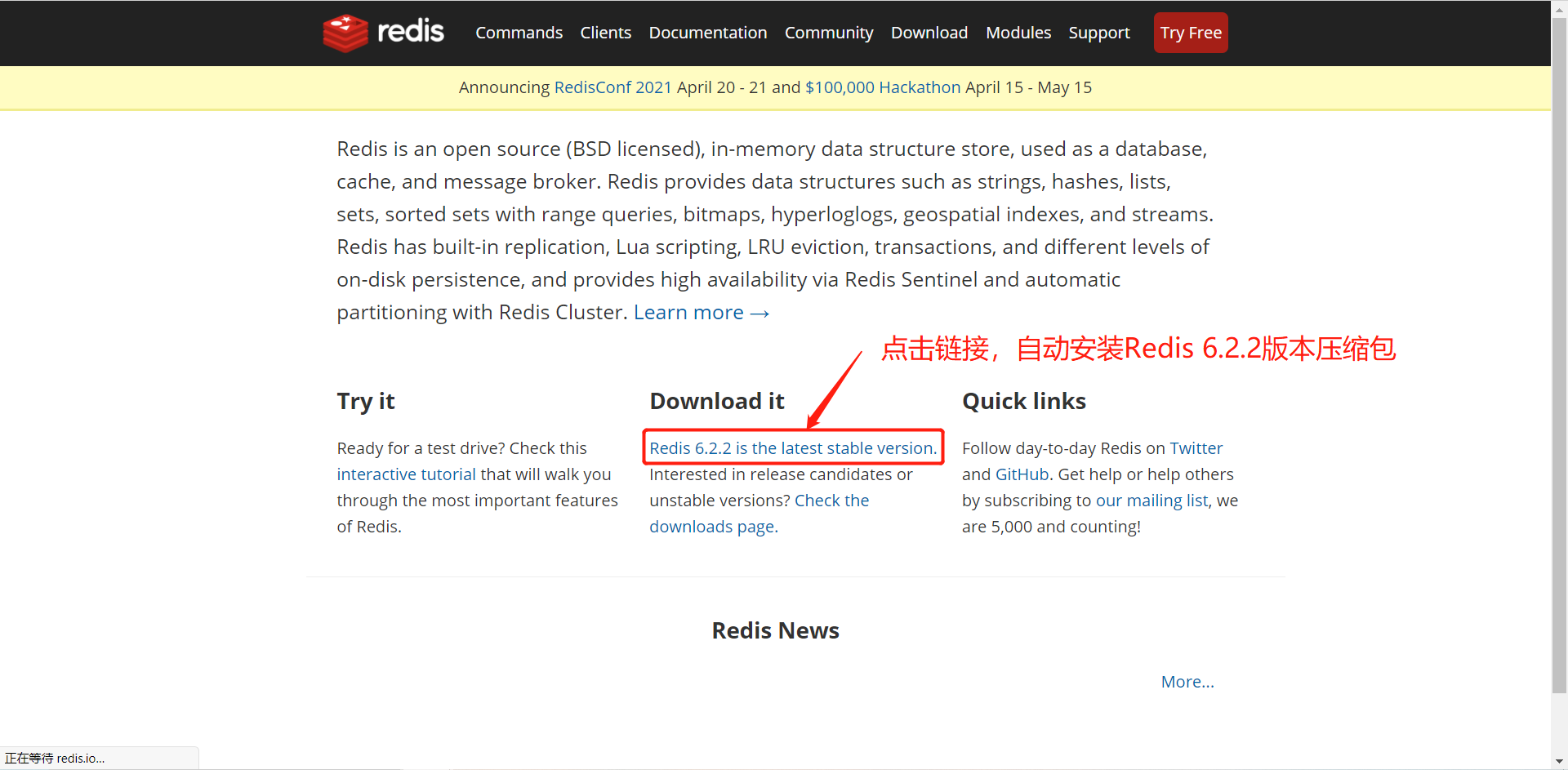Open the RedisConf 2021 announcement link
The width and height of the screenshot is (1568, 770).
pyautogui.click(x=612, y=87)
